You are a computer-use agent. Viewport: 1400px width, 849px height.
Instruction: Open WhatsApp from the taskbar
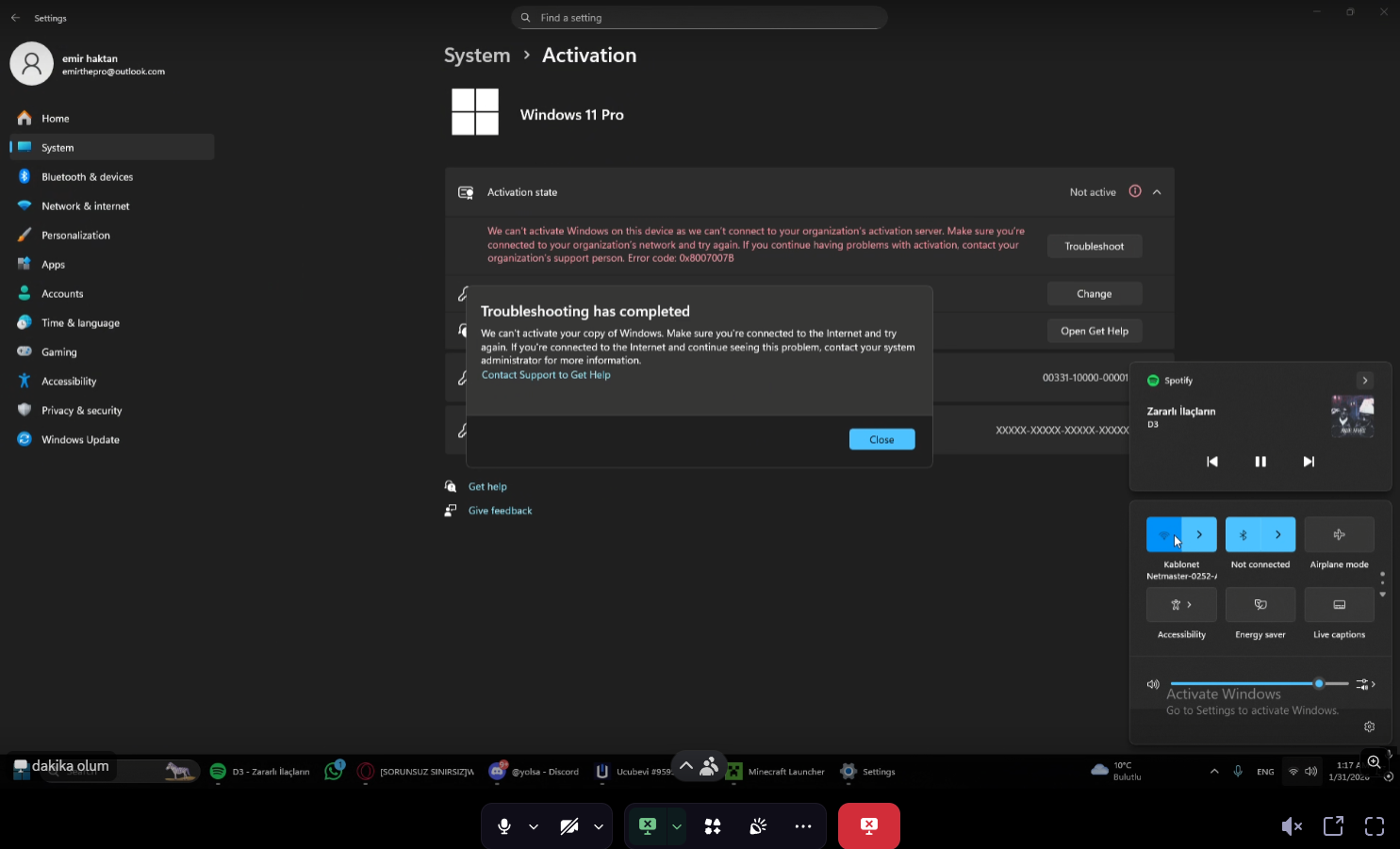point(335,771)
